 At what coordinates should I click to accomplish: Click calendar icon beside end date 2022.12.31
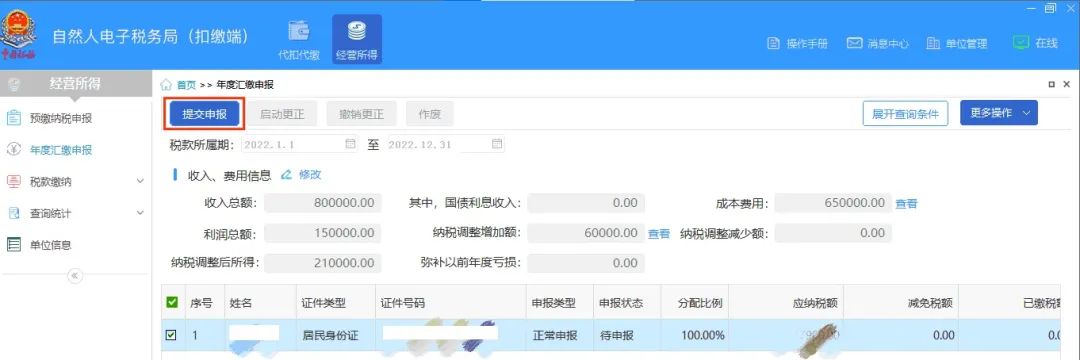coord(497,144)
